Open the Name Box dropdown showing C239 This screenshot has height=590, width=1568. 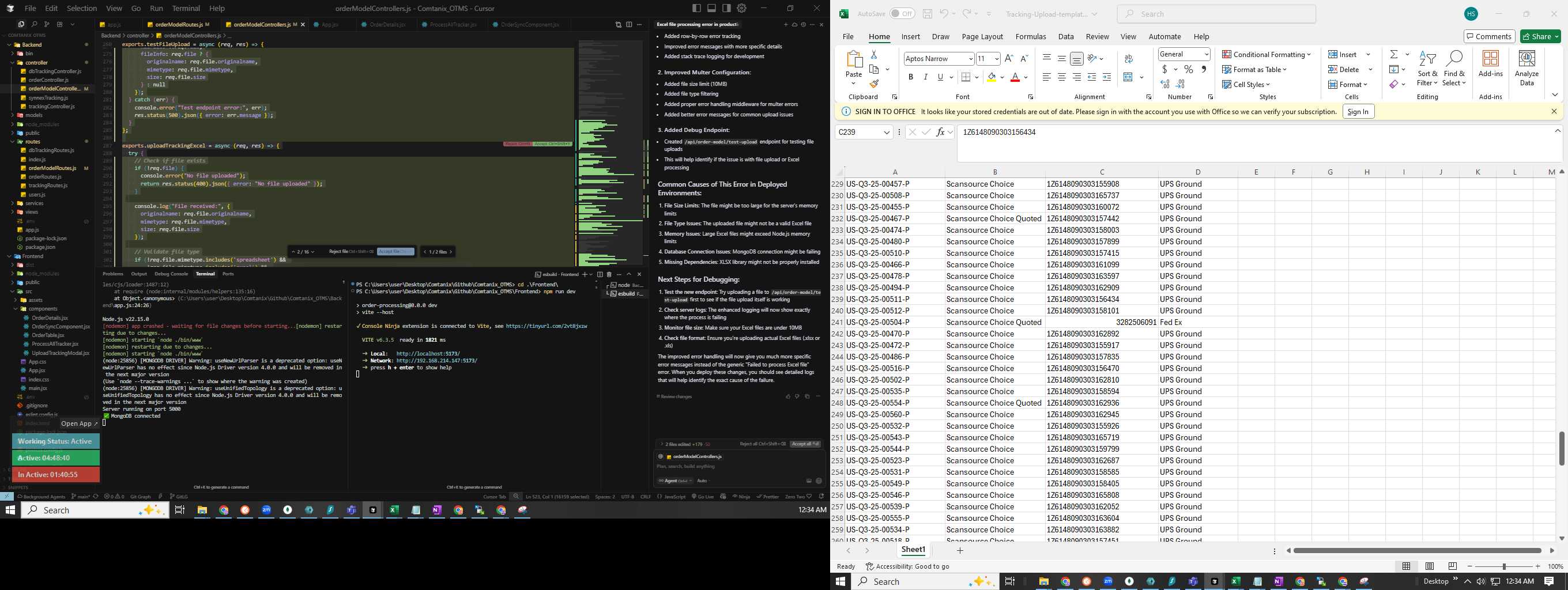pyautogui.click(x=886, y=132)
